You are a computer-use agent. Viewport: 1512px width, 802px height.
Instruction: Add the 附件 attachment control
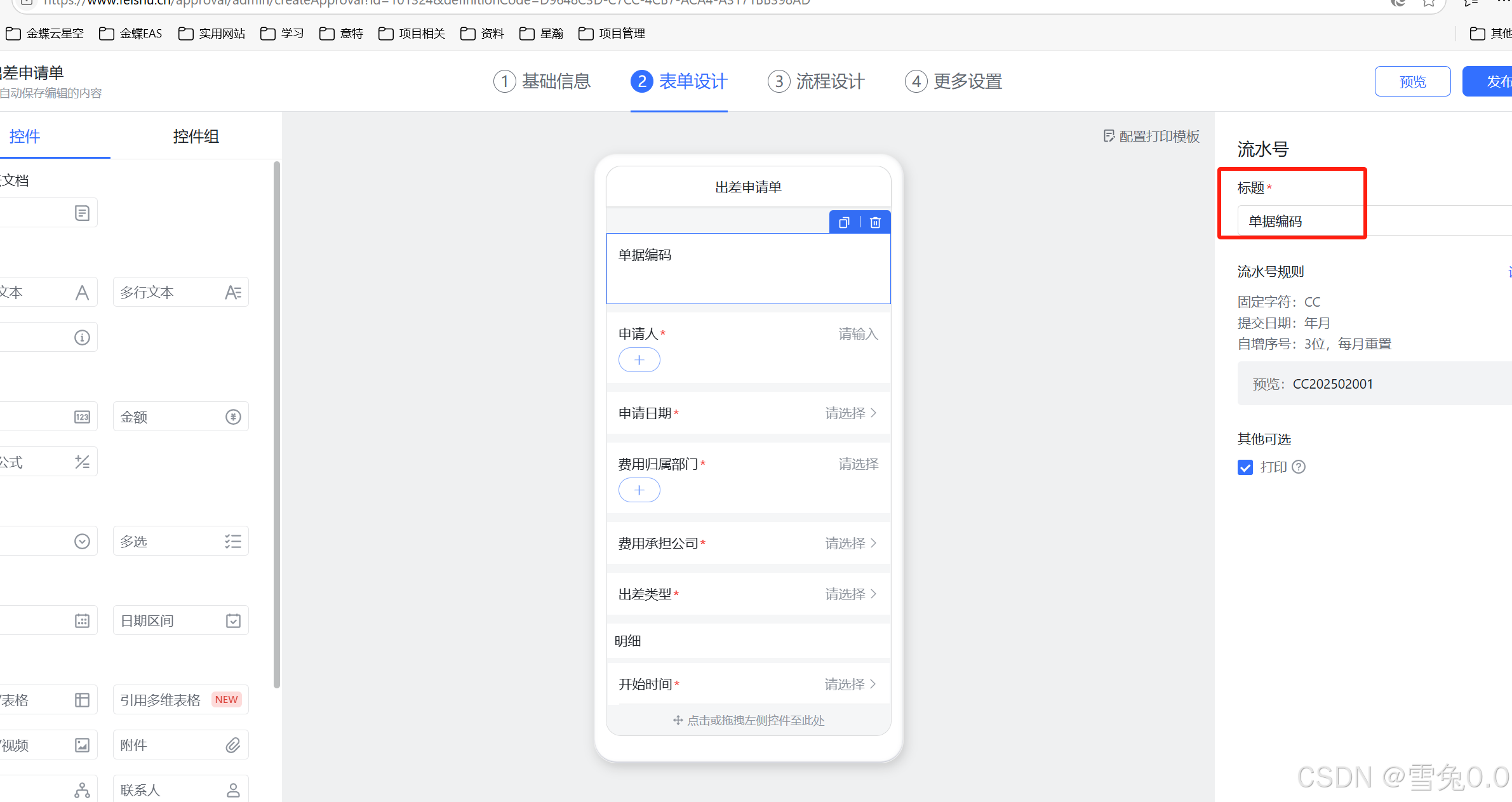[180, 745]
